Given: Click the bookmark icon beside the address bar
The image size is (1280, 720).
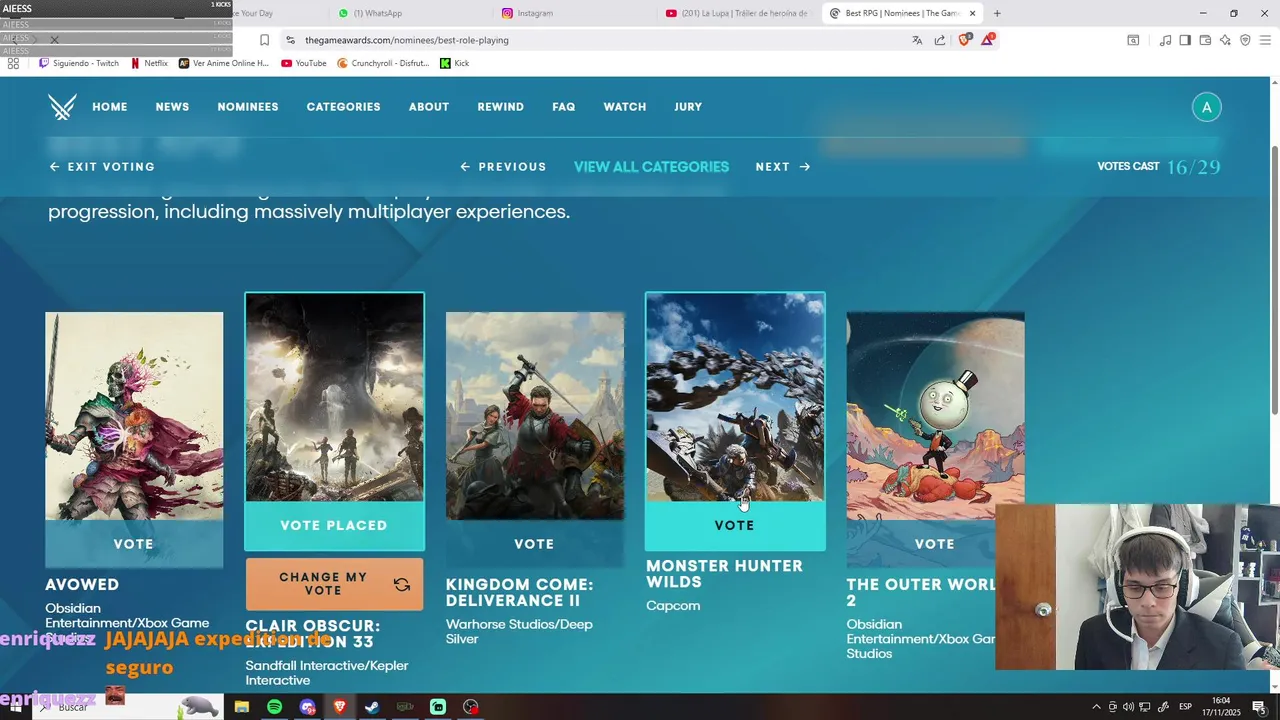Looking at the screenshot, I should (264, 40).
